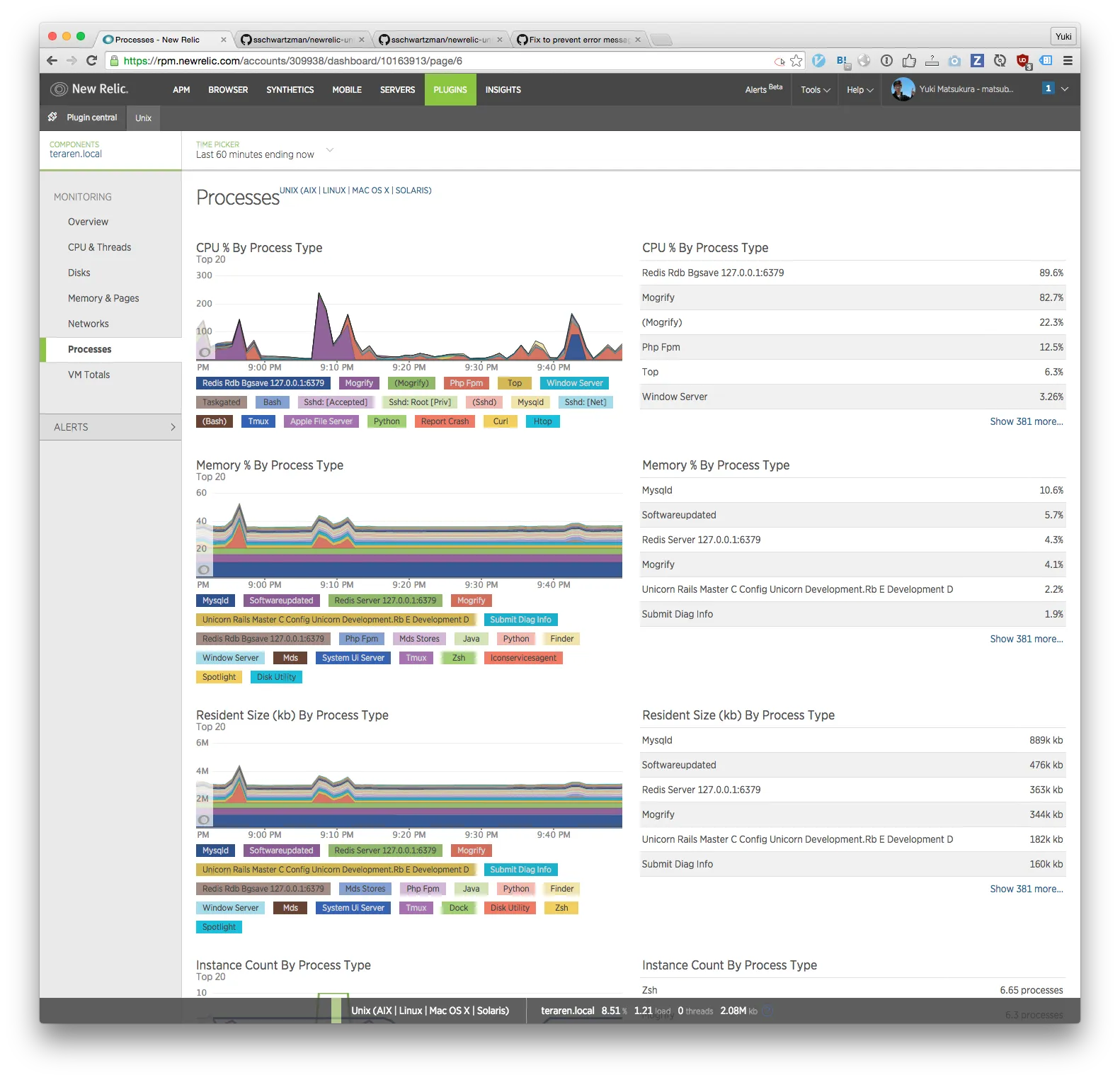Click the question-mark tray extension icon

click(932, 61)
